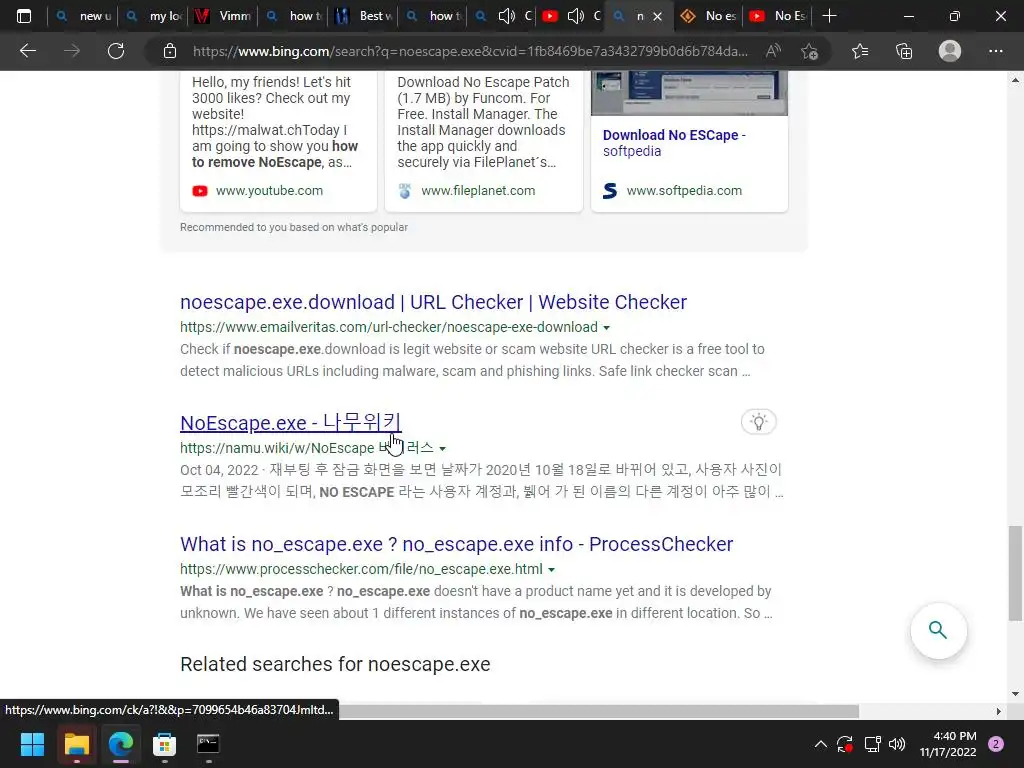Open the Windows Start menu
The image size is (1024, 768).
pos(32,744)
